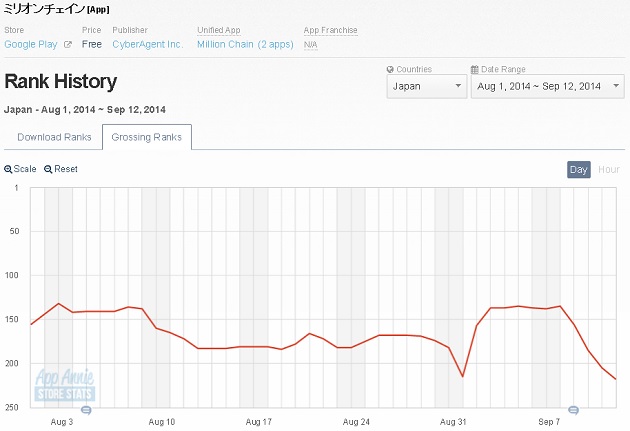Switch to the Download Ranks tab

(54, 137)
